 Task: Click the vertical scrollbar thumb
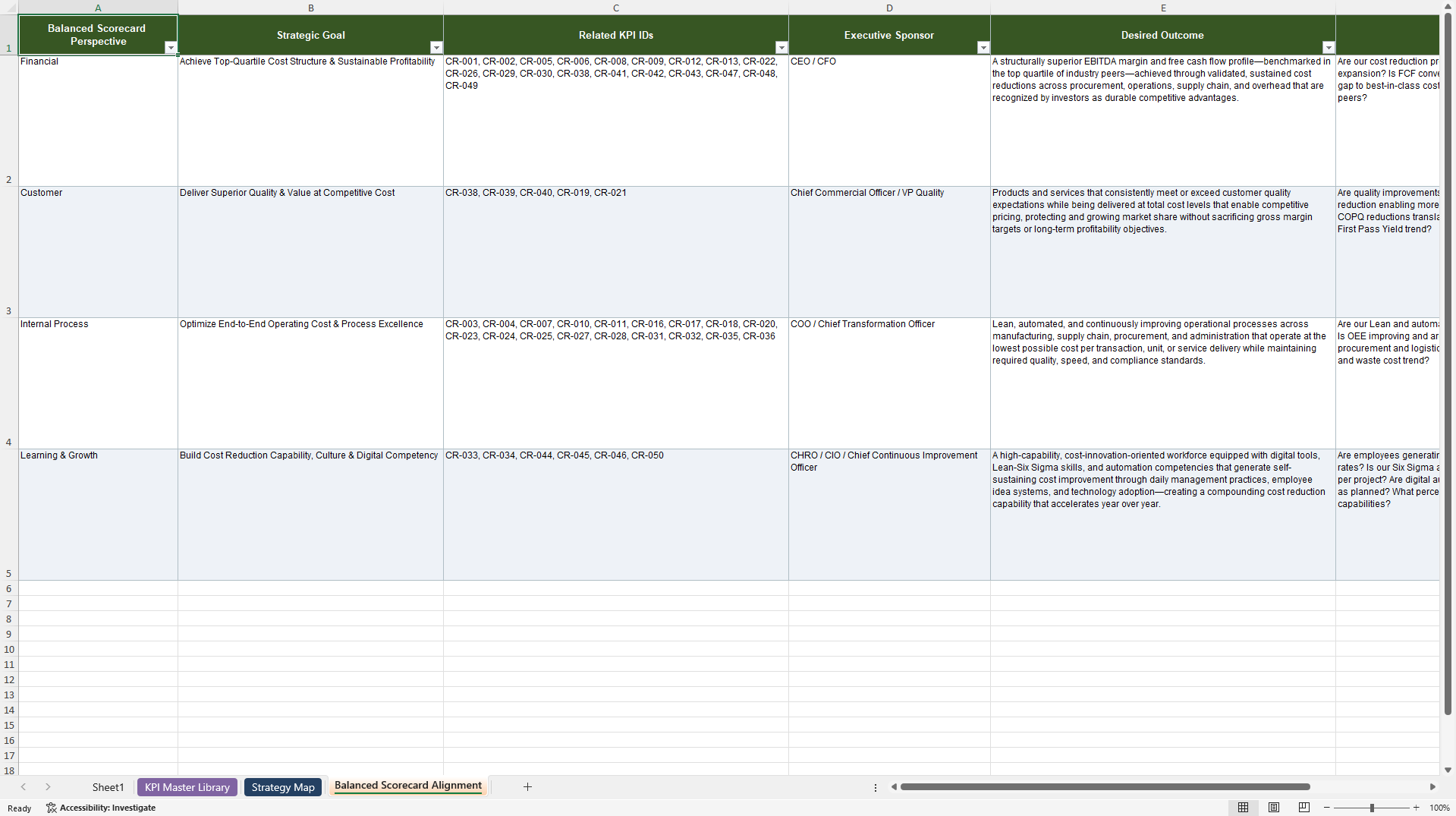tap(1448, 364)
